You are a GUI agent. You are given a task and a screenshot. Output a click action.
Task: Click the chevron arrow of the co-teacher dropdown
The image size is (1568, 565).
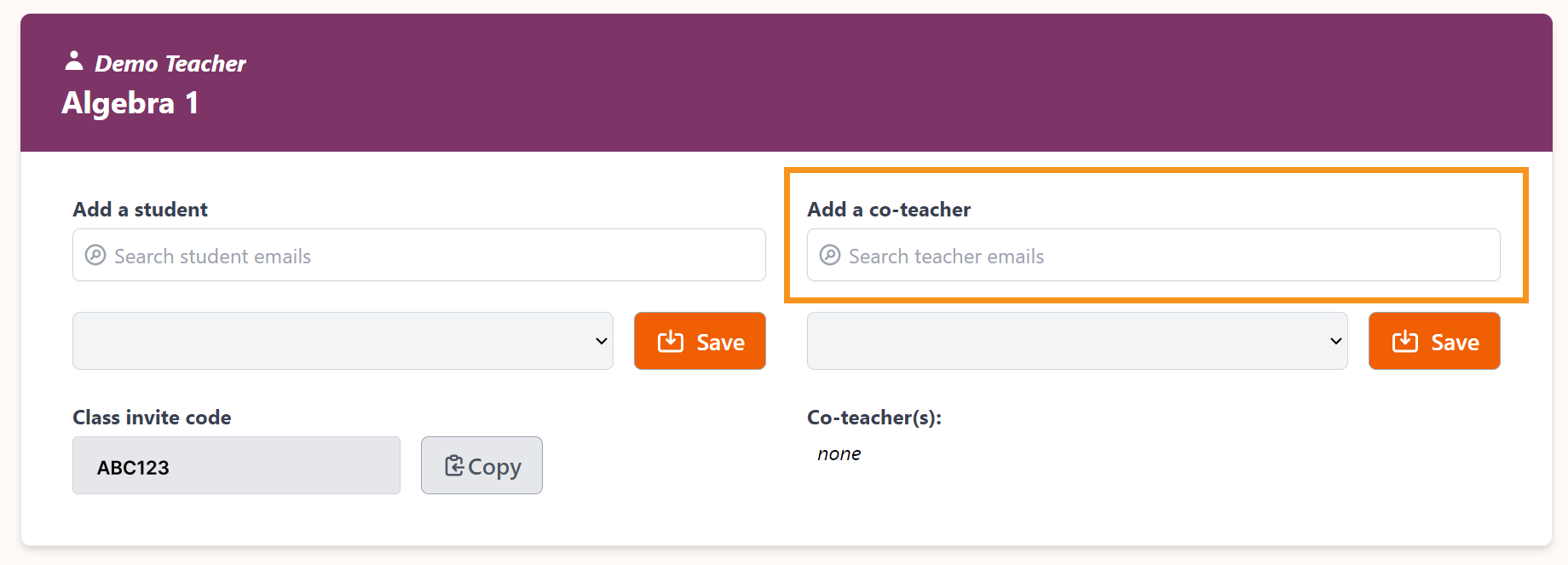coord(1335,341)
